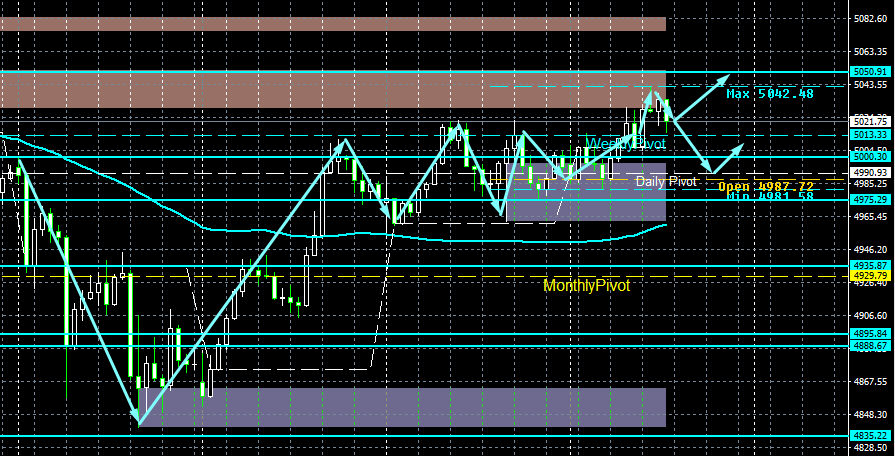Select the yellow 4929.79 price tag
895x456 pixels.
871,276
